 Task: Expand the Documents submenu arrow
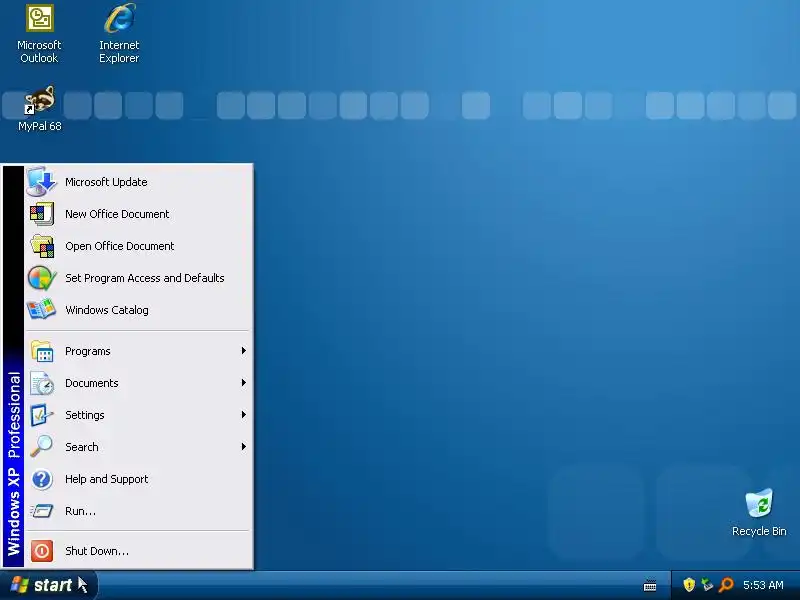244,383
